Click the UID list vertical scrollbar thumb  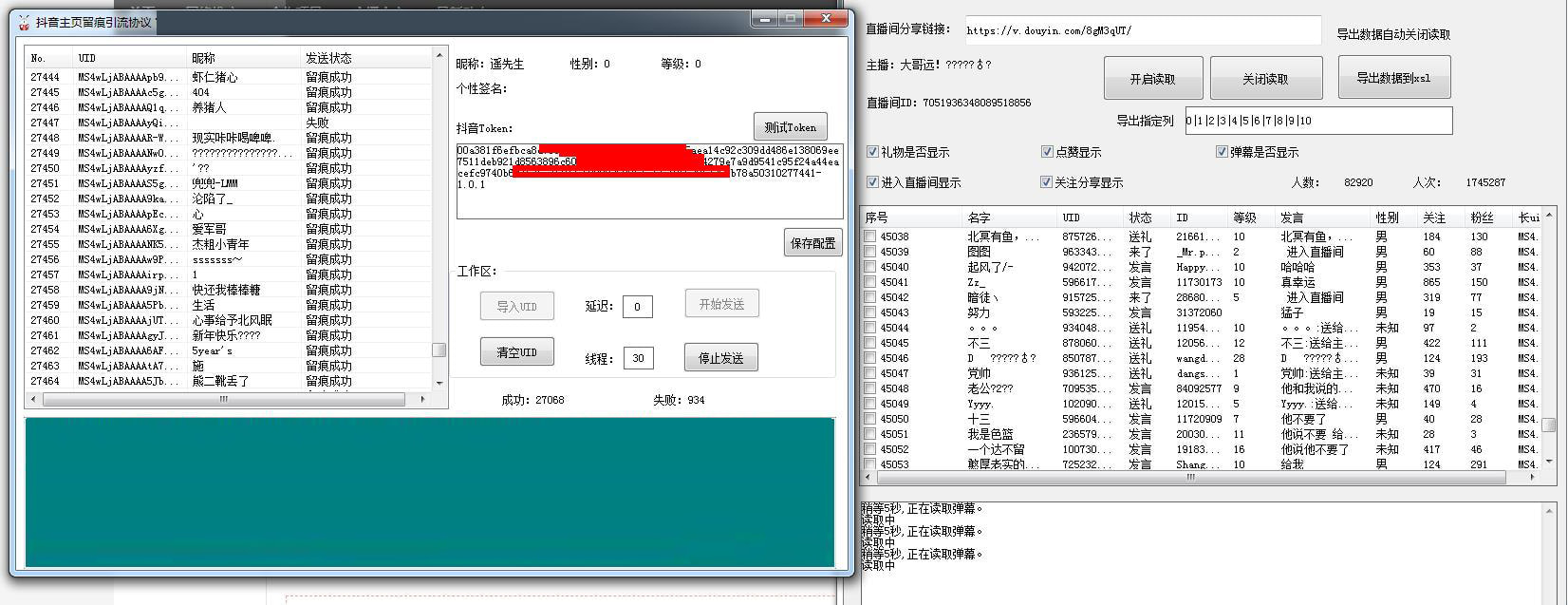point(439,350)
